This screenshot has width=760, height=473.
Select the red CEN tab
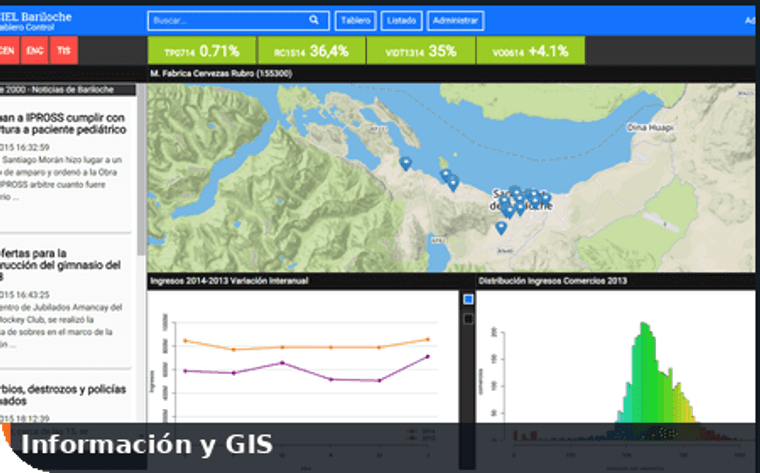(x=8, y=50)
